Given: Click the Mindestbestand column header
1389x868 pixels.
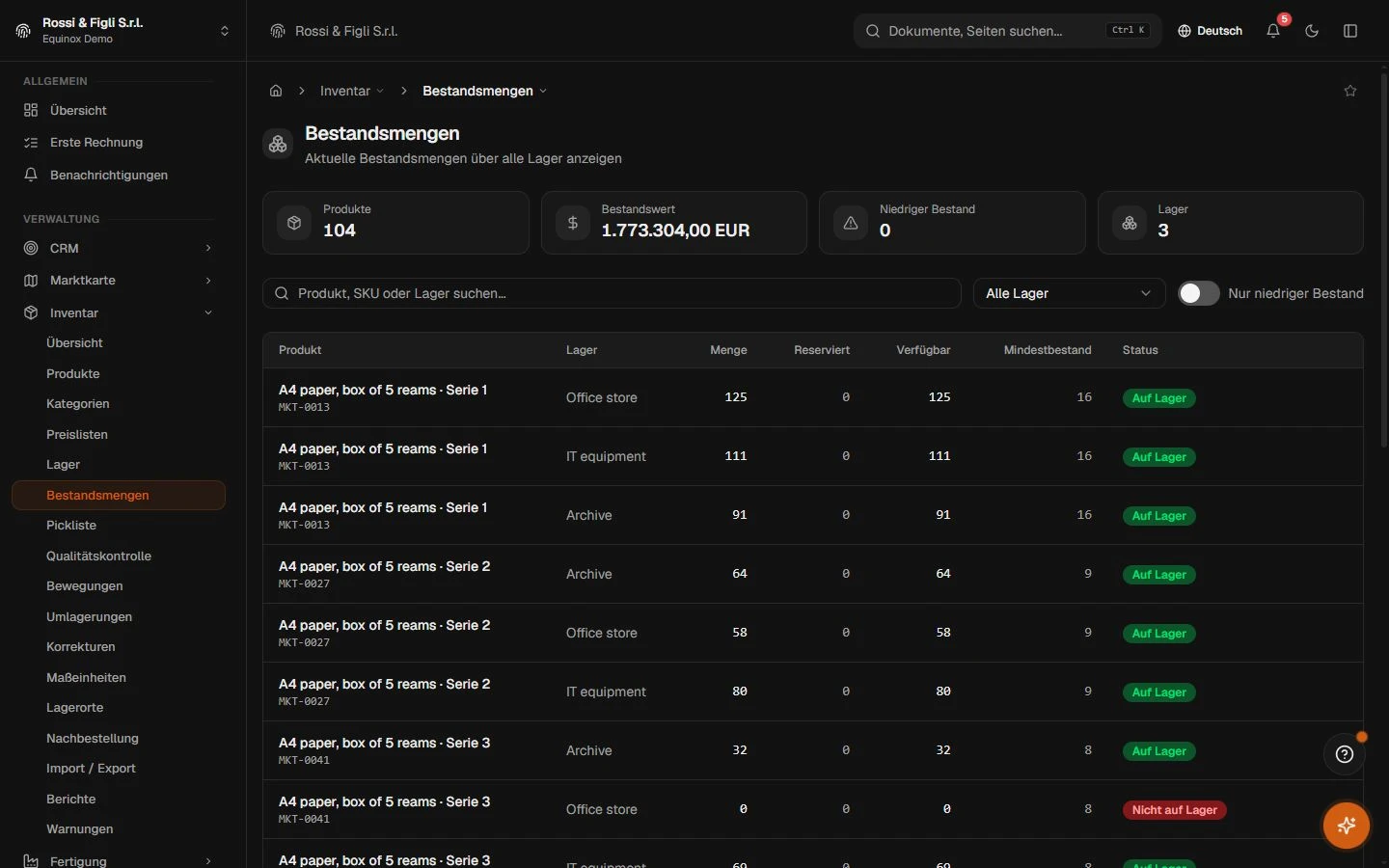Looking at the screenshot, I should click(x=1048, y=350).
